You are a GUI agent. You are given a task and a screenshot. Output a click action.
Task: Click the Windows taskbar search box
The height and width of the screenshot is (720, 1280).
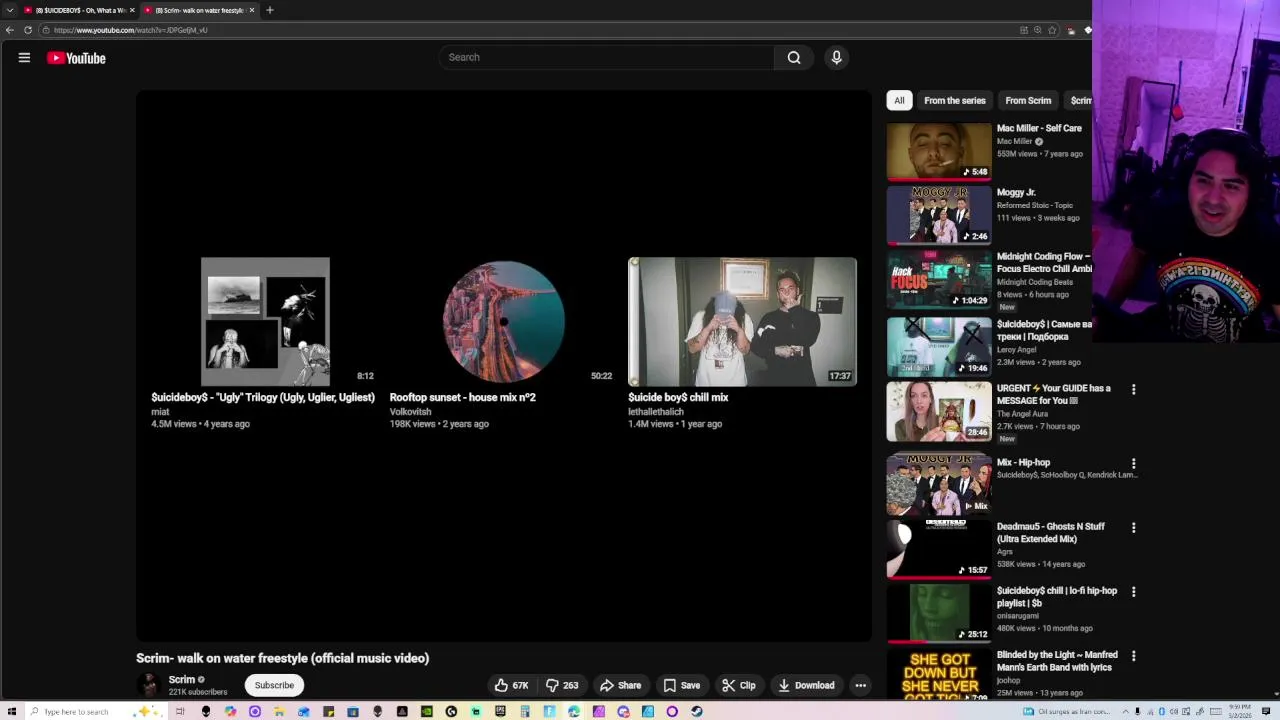point(95,712)
